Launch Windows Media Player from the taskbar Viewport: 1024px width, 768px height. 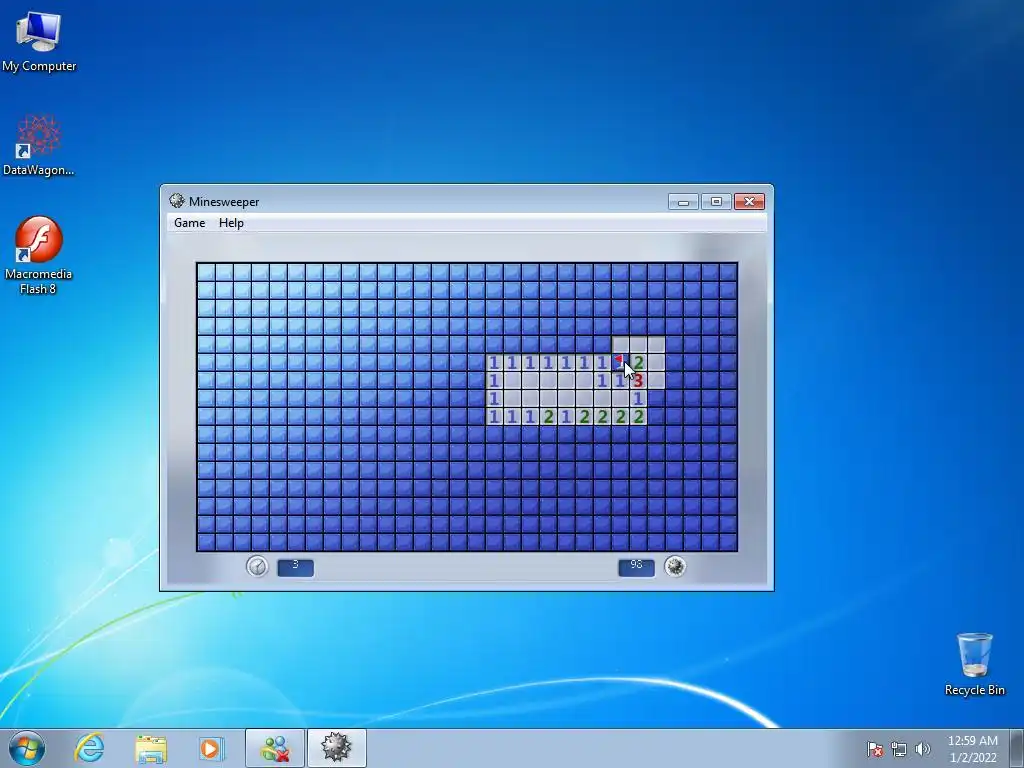click(x=211, y=748)
